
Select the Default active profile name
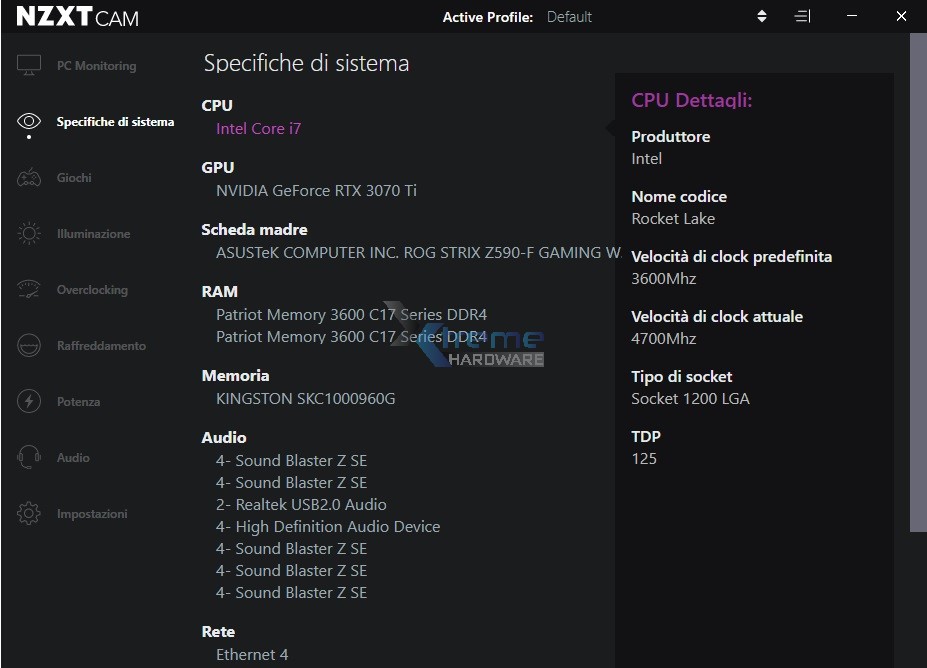[569, 17]
